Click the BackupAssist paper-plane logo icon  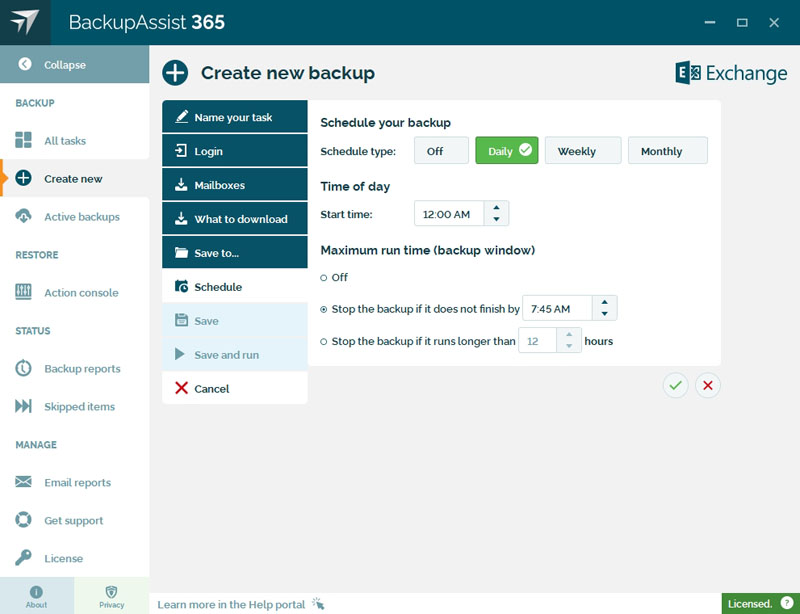pos(24,22)
